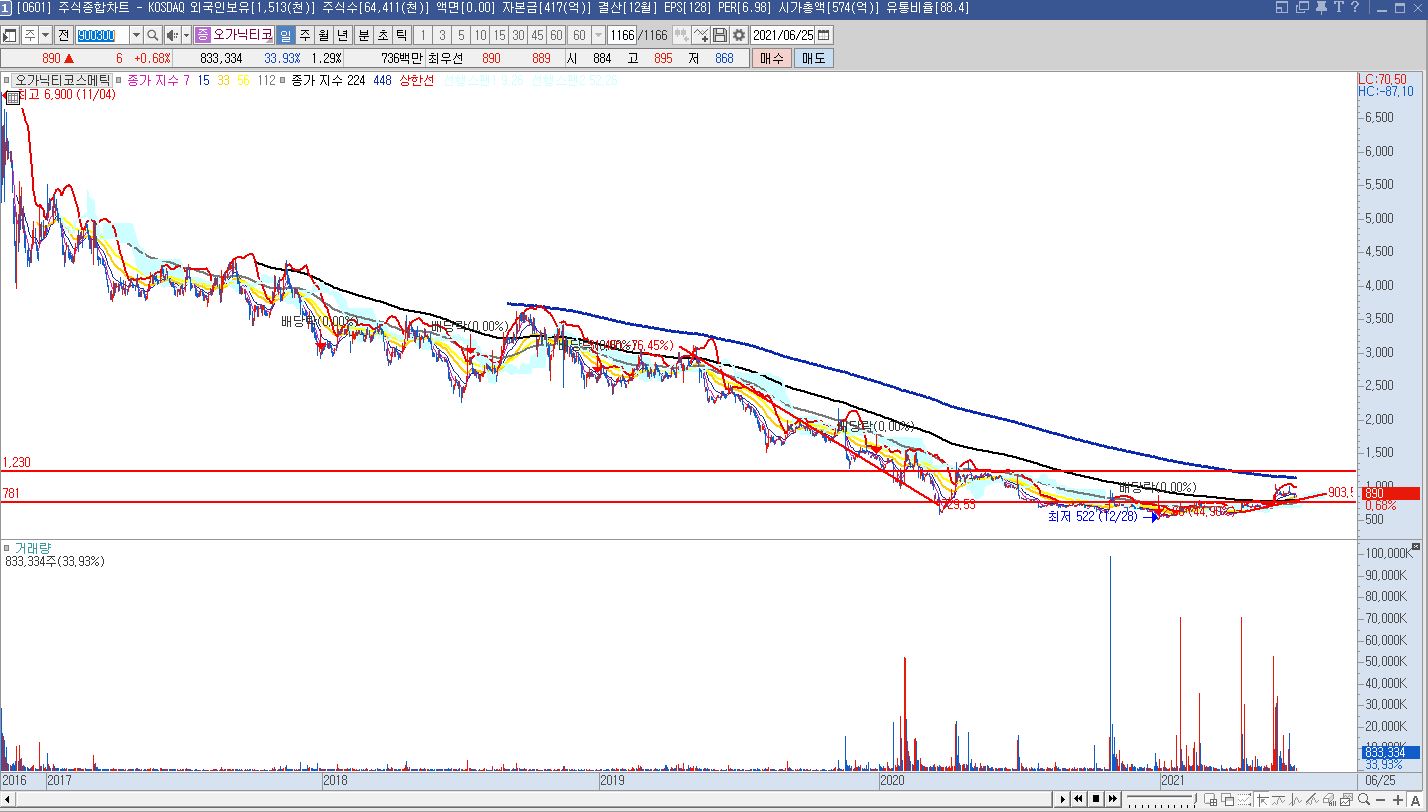Select the 15 interval button
The height and width of the screenshot is (812, 1428).
click(x=499, y=35)
